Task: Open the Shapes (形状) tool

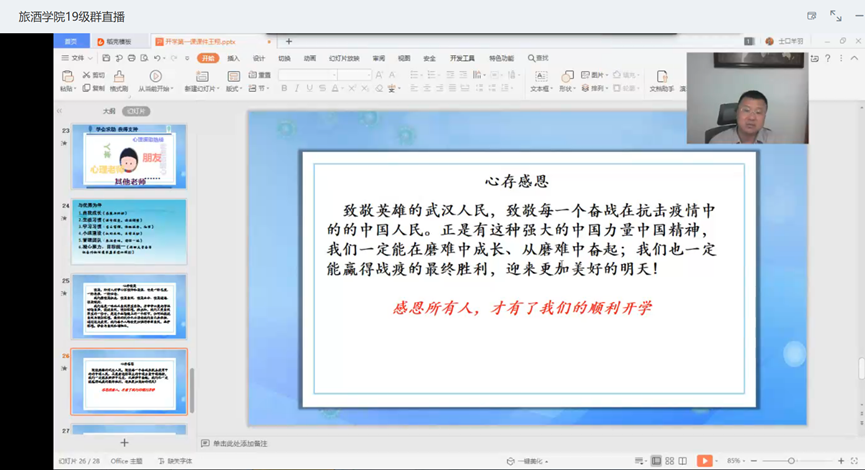Action: [x=567, y=77]
